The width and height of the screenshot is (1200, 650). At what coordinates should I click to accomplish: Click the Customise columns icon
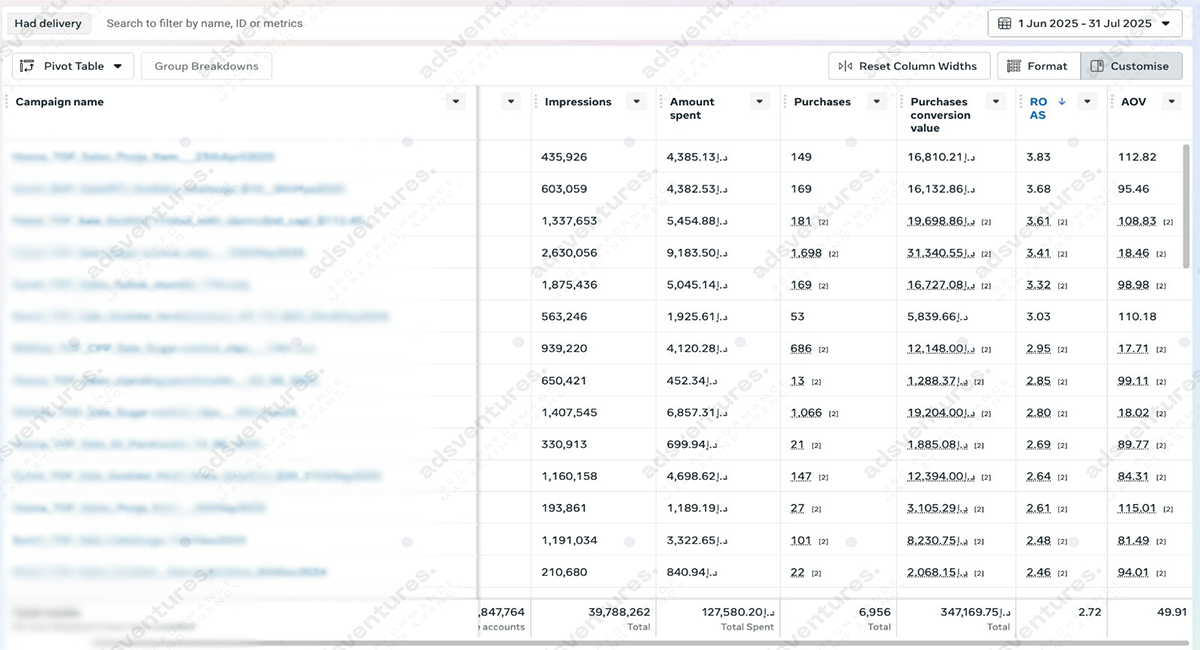[1097, 66]
